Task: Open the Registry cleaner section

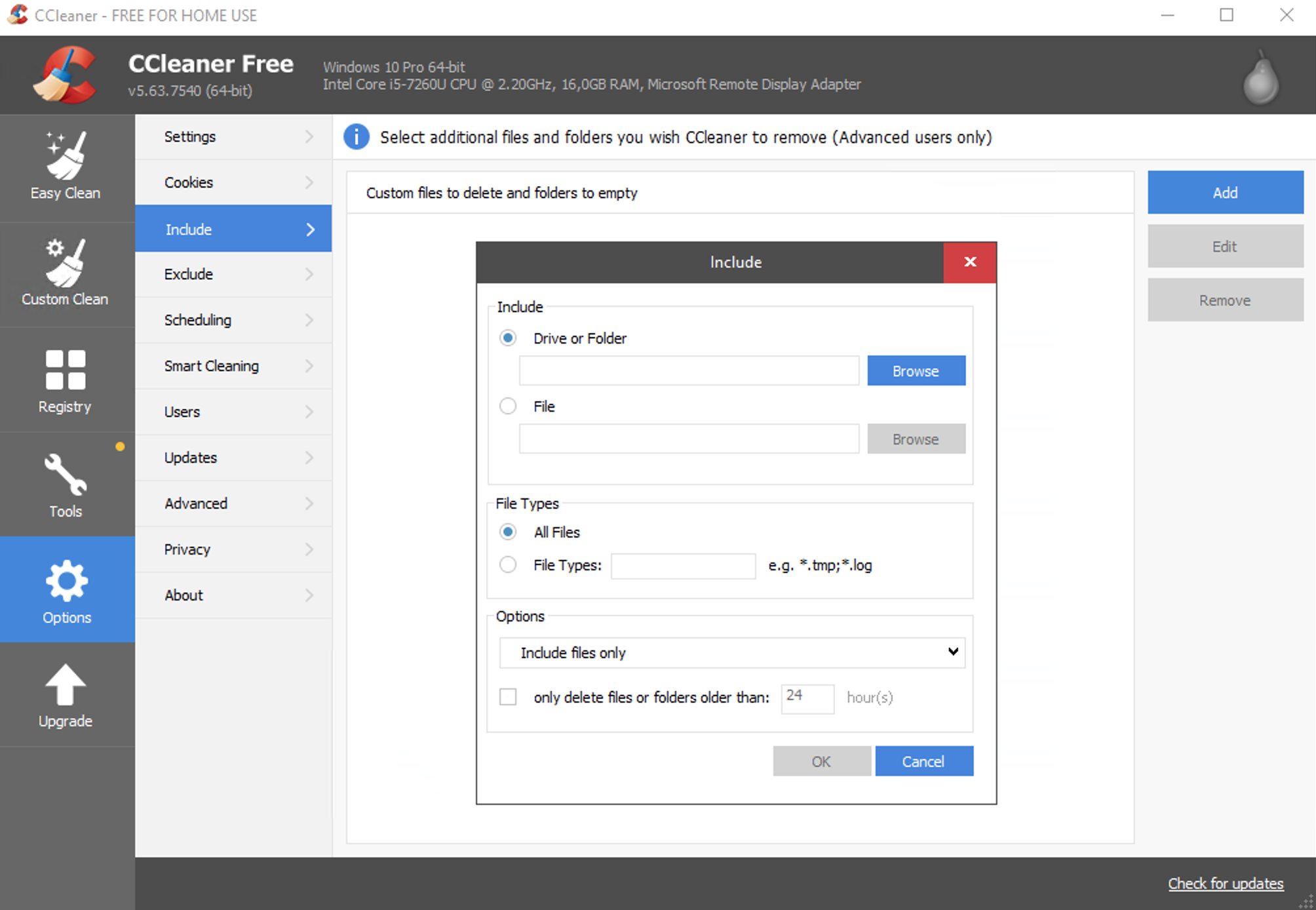Action: [x=66, y=380]
